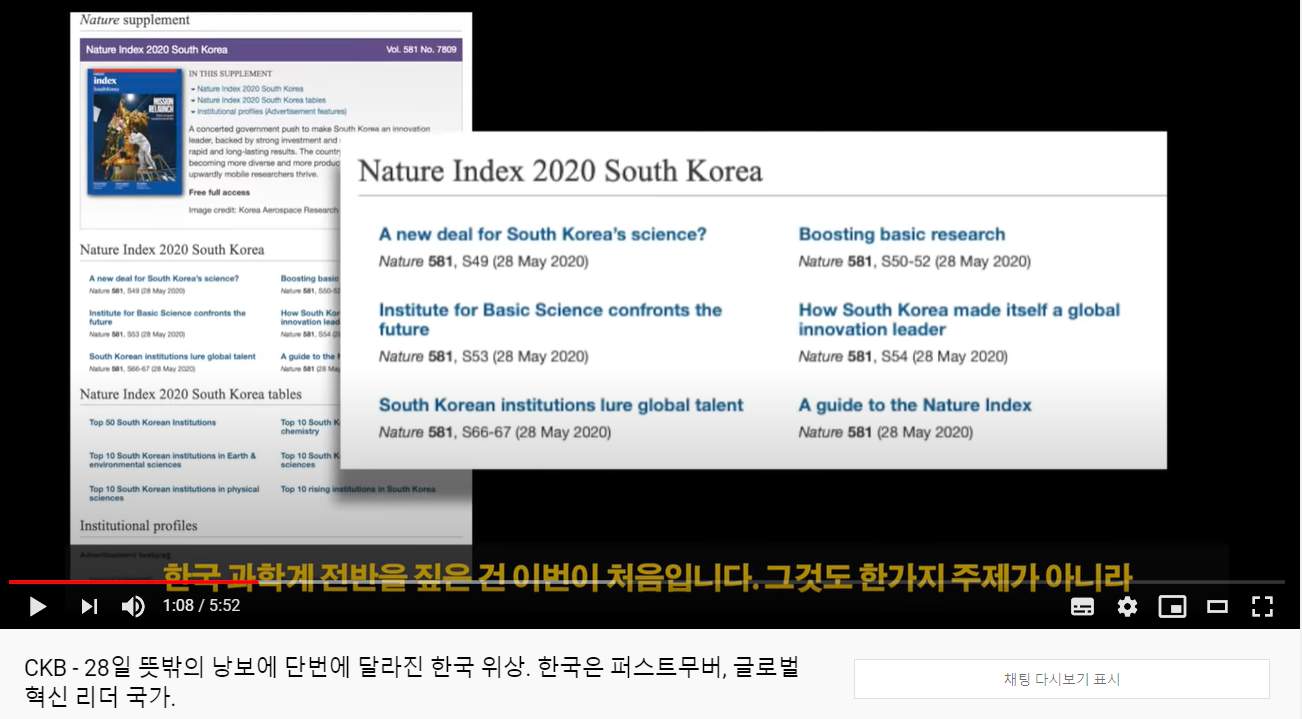Click 'Vol. 581 No. 7809' text
Image resolution: width=1302 pixels, height=719 pixels.
[421, 50]
